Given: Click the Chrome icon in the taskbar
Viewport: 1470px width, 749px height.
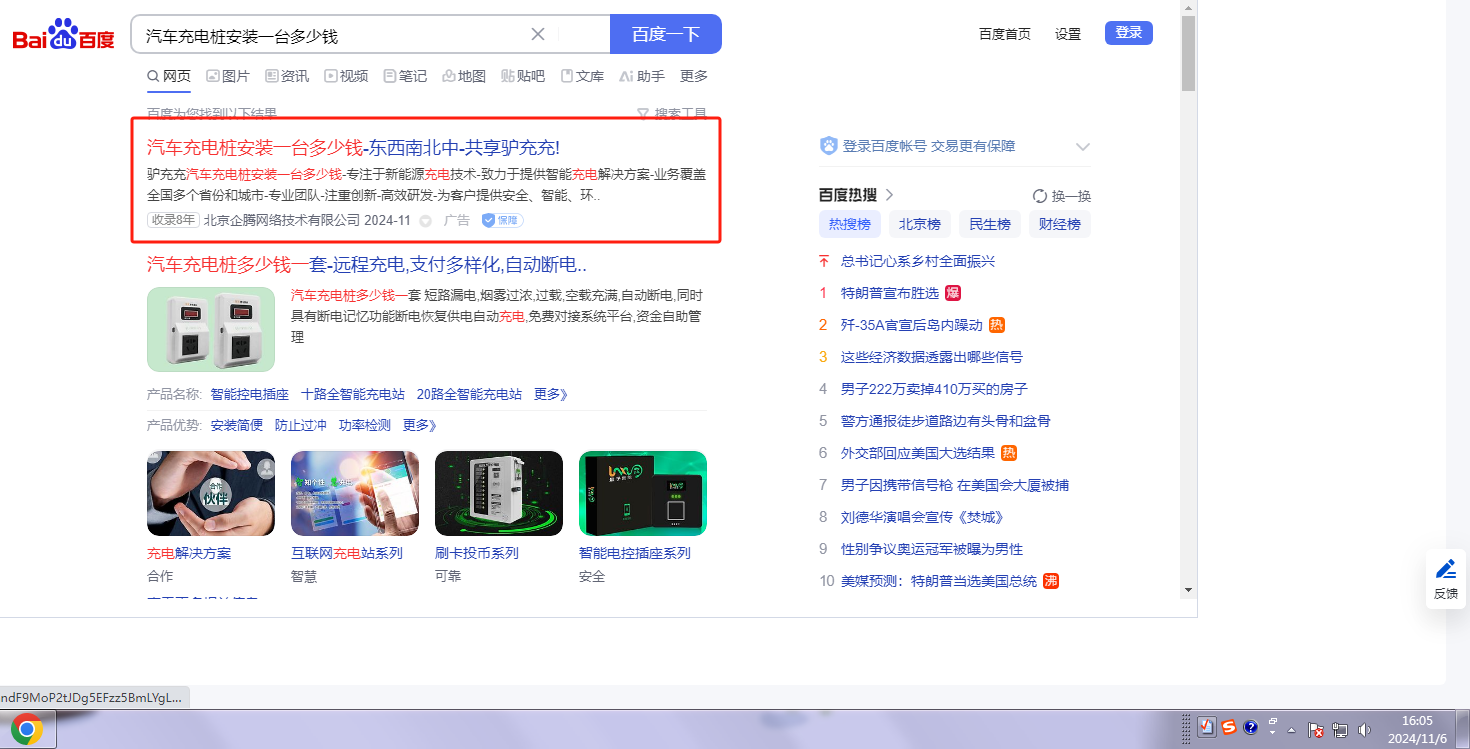Looking at the screenshot, I should (28, 730).
